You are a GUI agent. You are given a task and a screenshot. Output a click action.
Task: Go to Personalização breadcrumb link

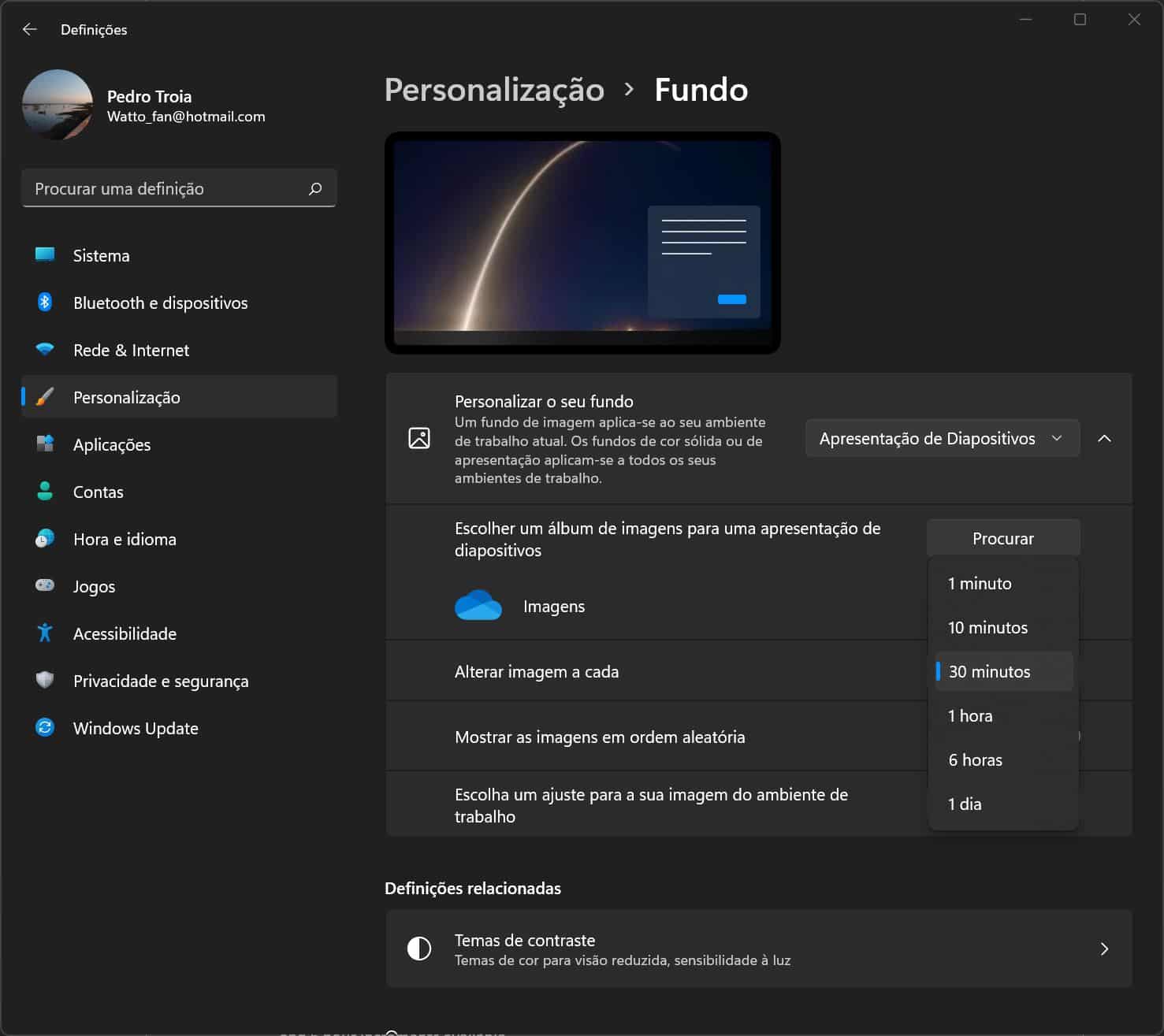pos(494,90)
